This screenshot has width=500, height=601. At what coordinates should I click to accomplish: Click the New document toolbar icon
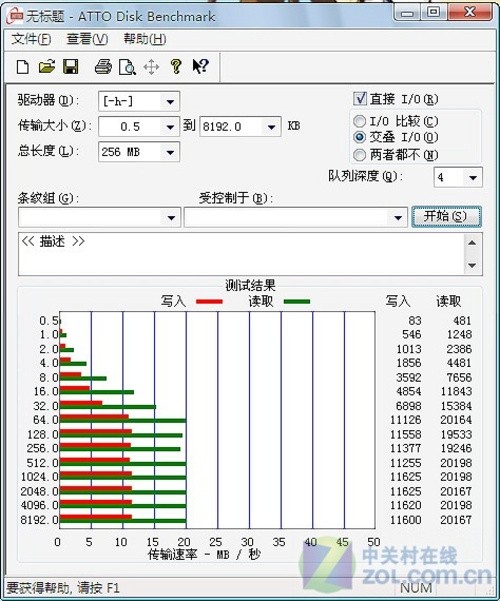(x=23, y=67)
